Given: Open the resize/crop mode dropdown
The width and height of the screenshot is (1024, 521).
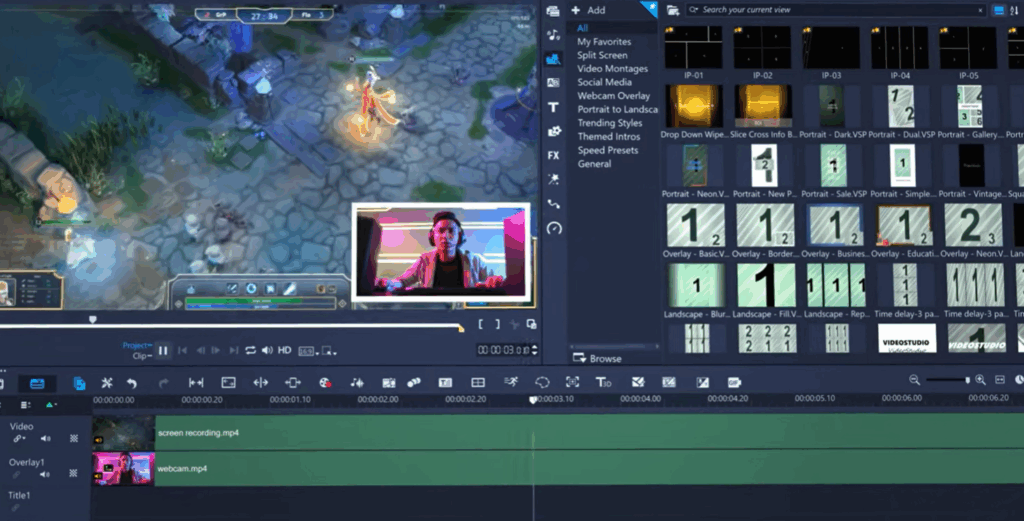Looking at the screenshot, I should [329, 351].
